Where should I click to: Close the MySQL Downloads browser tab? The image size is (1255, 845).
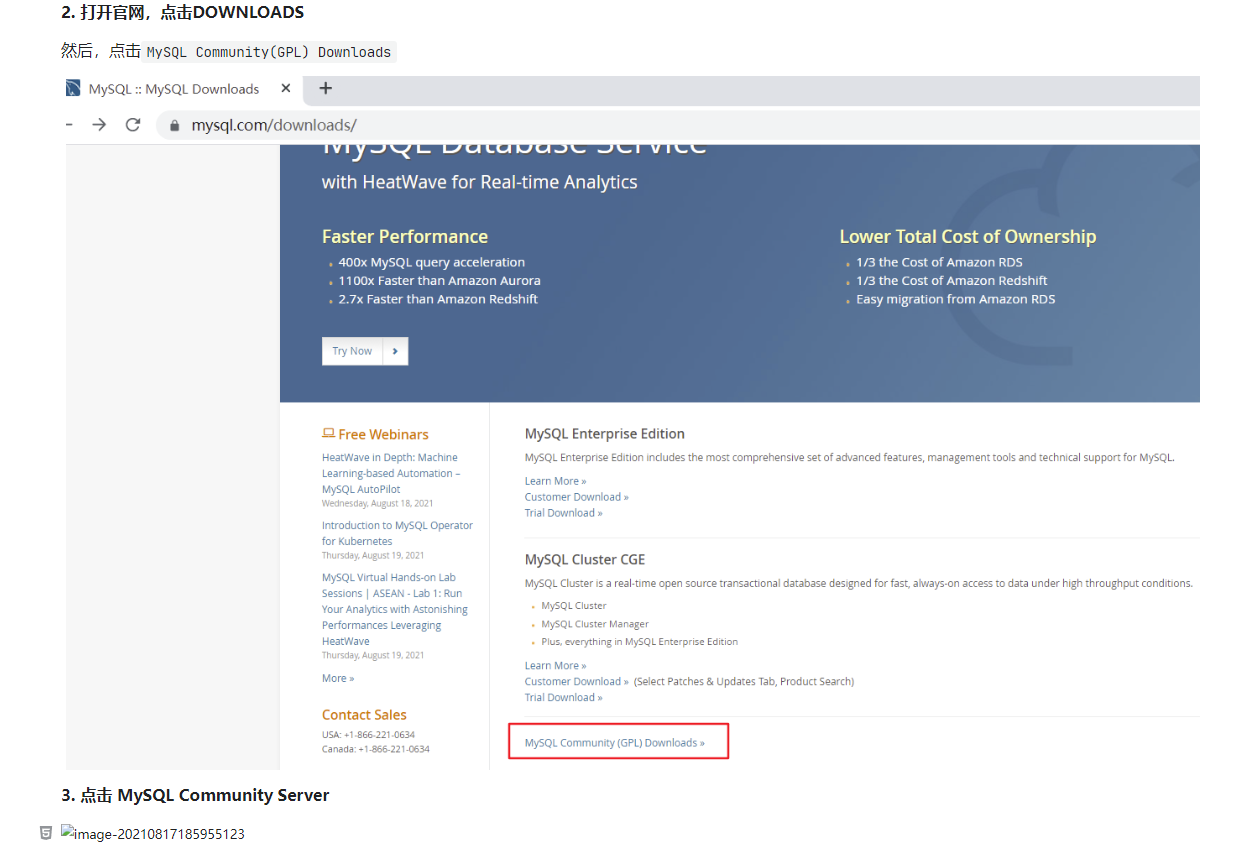point(285,89)
